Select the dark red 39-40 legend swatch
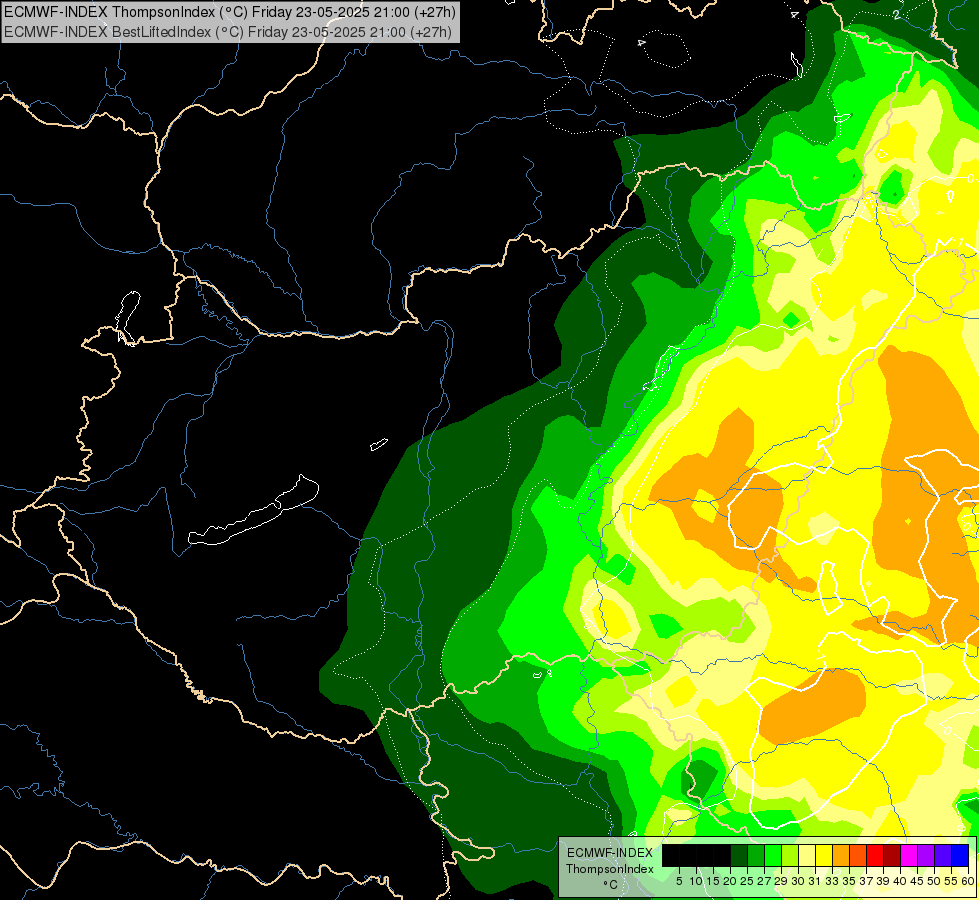This screenshot has width=979, height=900. (892, 855)
